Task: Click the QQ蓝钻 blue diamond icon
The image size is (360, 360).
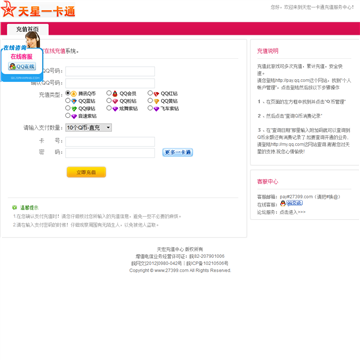Action: (74, 101)
